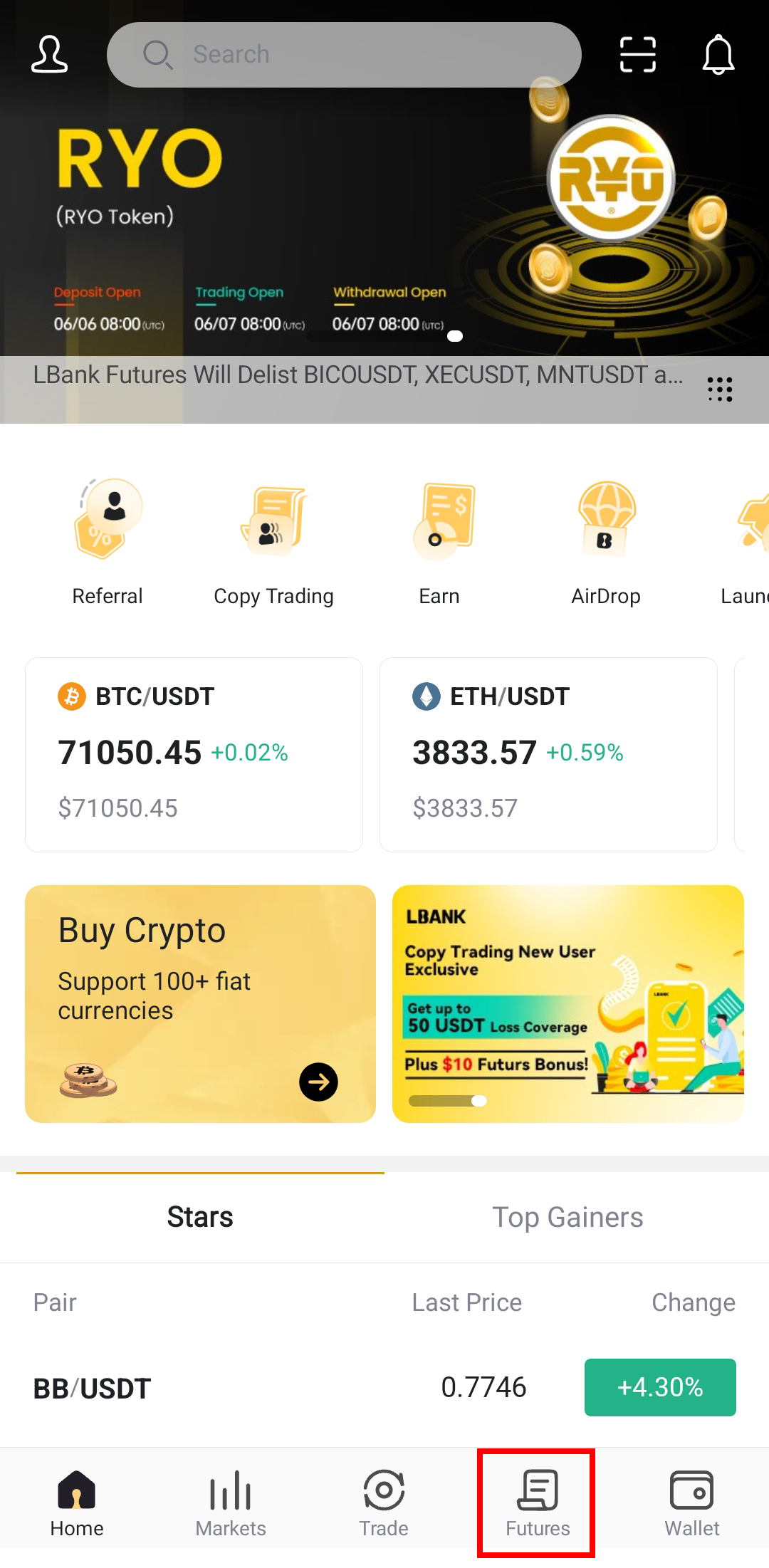Open the nine-dot more menu
This screenshot has width=769, height=1568.
(720, 390)
